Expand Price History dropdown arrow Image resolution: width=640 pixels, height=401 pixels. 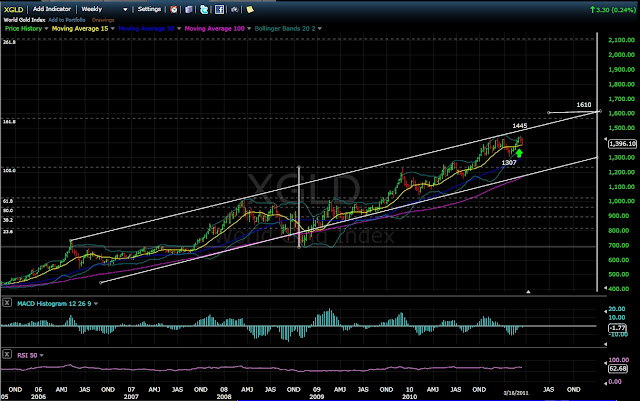click(x=46, y=29)
